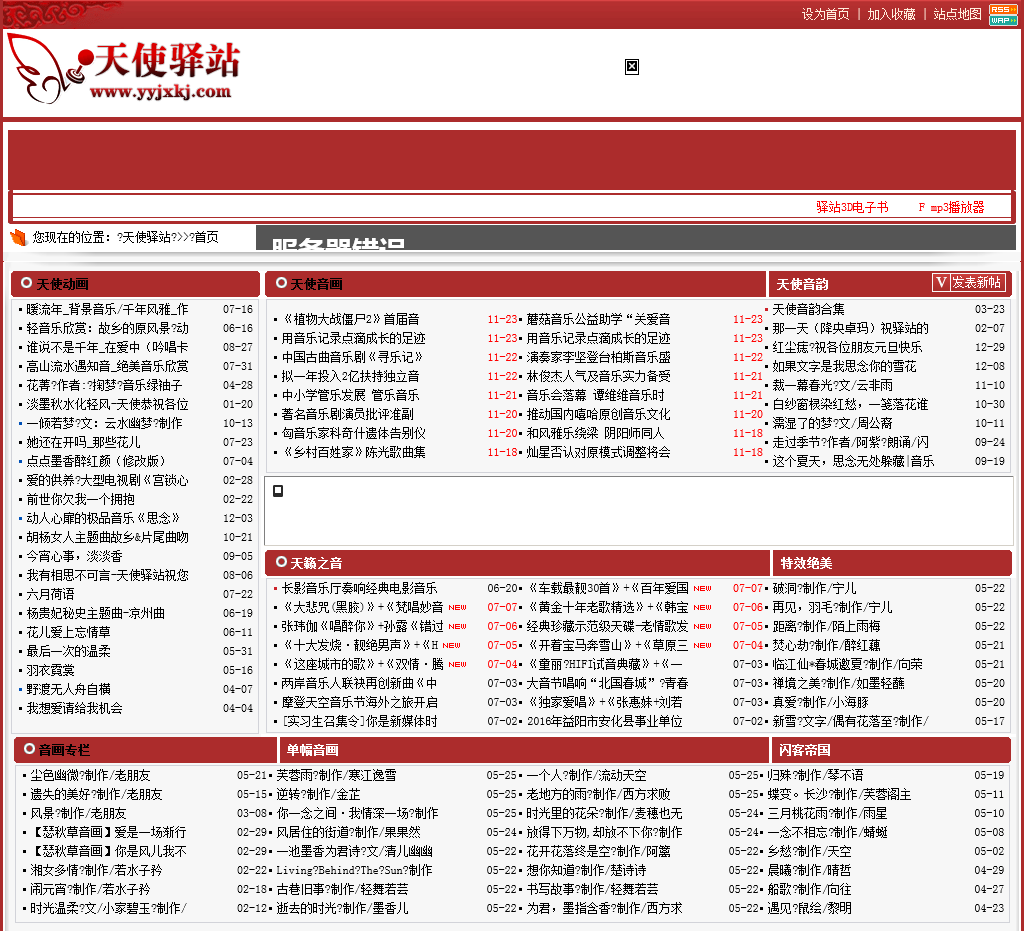
Task: Open 天使音韵合集 post
Action: tap(808, 309)
